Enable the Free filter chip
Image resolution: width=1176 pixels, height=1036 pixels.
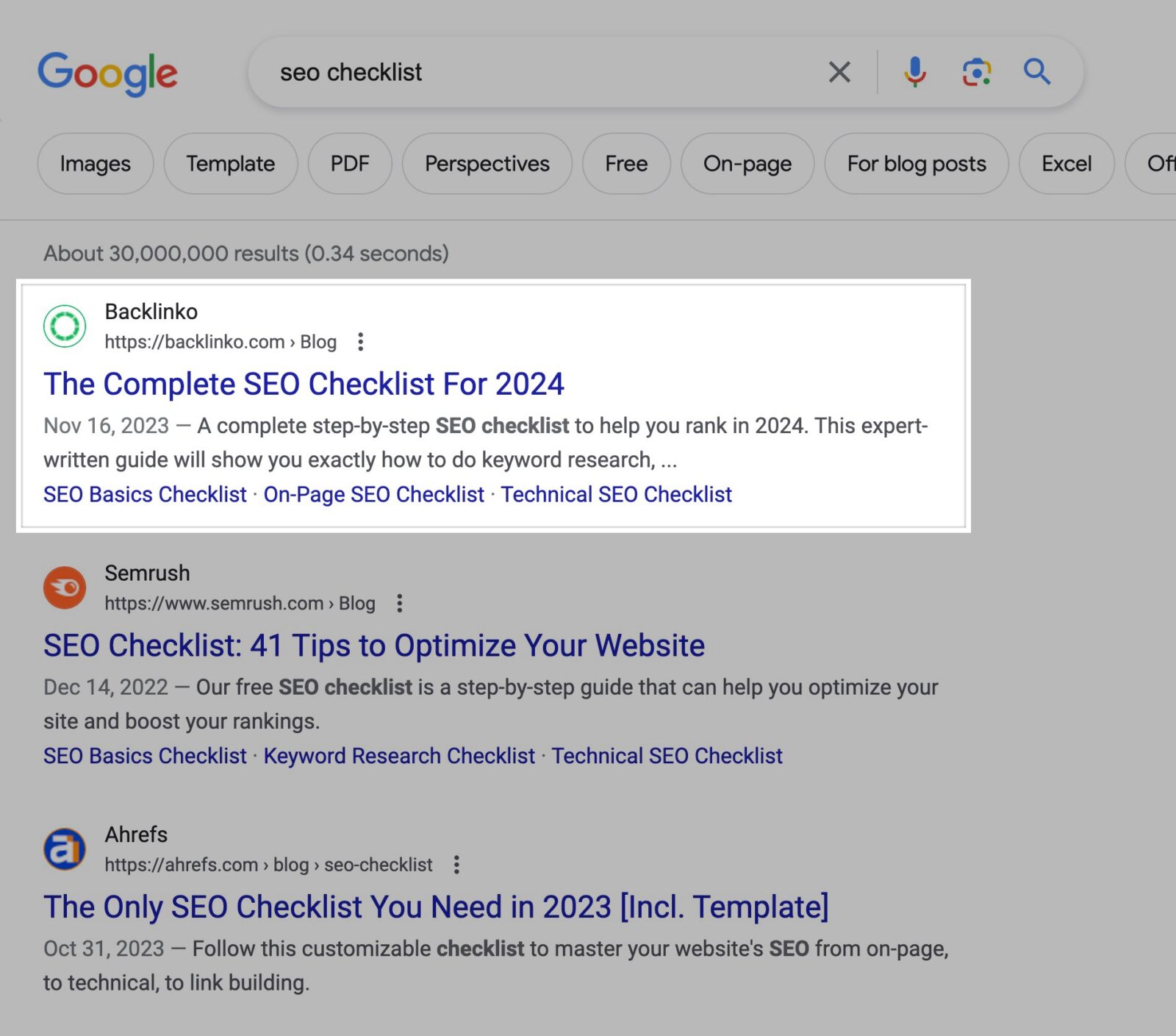[x=626, y=164]
